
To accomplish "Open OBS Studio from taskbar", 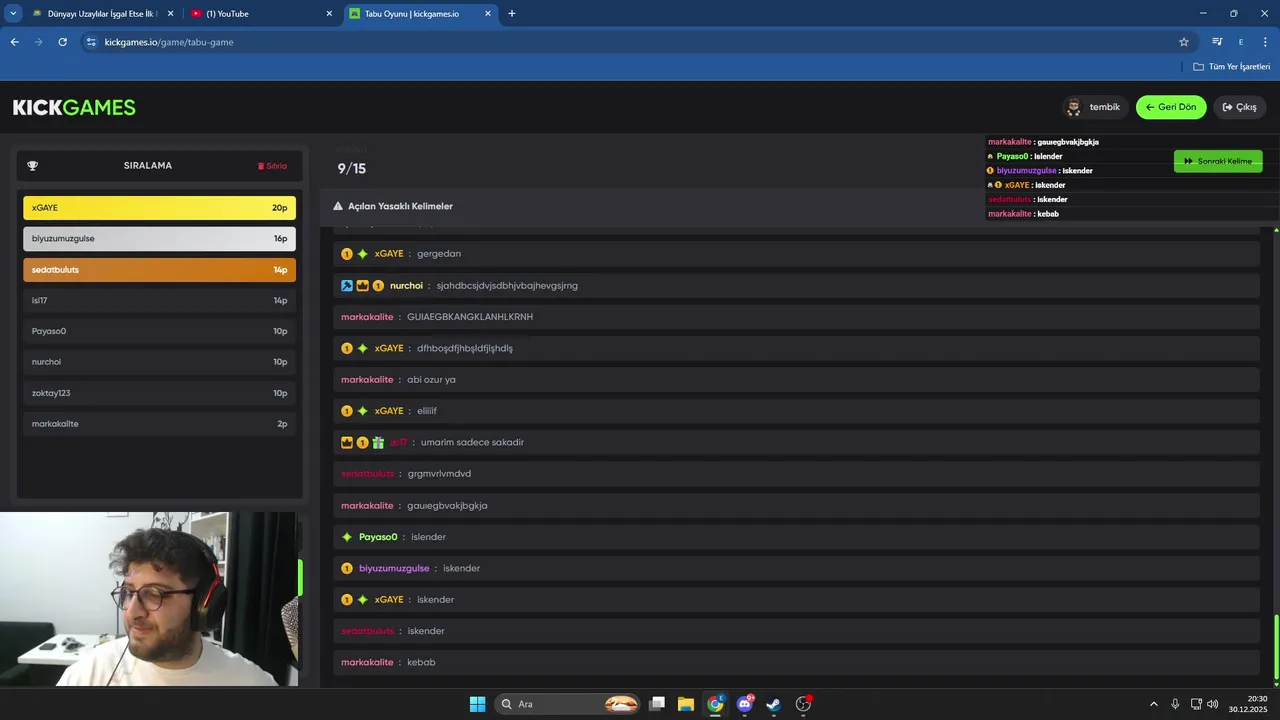I will (803, 704).
